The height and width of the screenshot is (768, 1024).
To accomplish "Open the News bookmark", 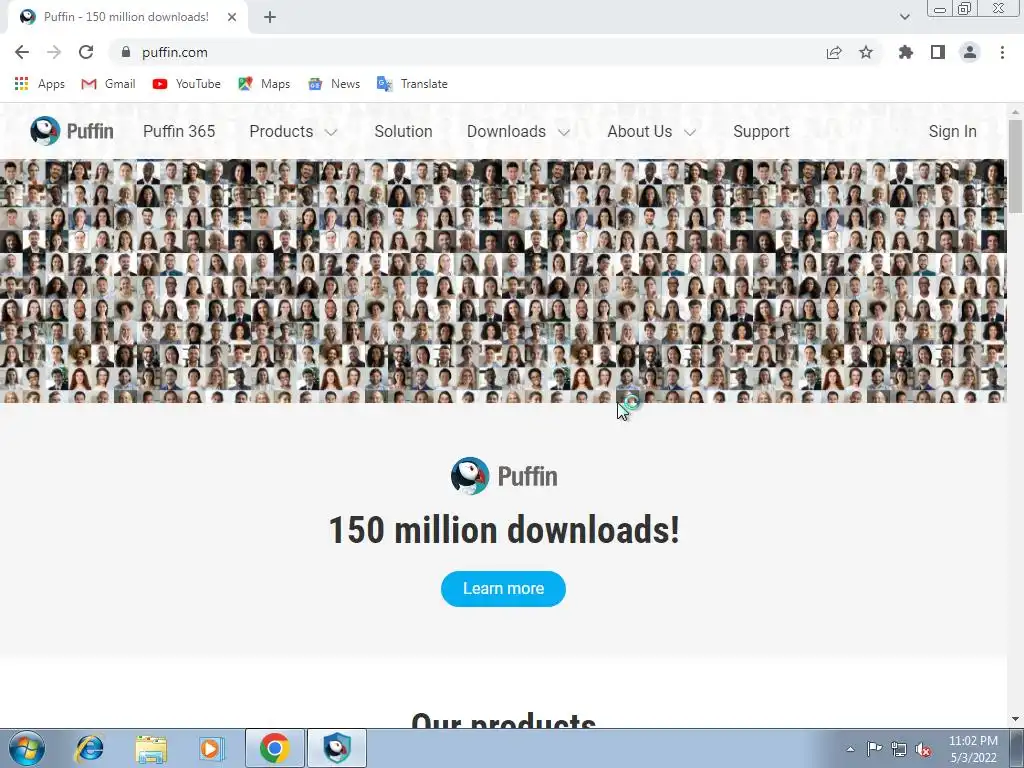I will click(334, 84).
